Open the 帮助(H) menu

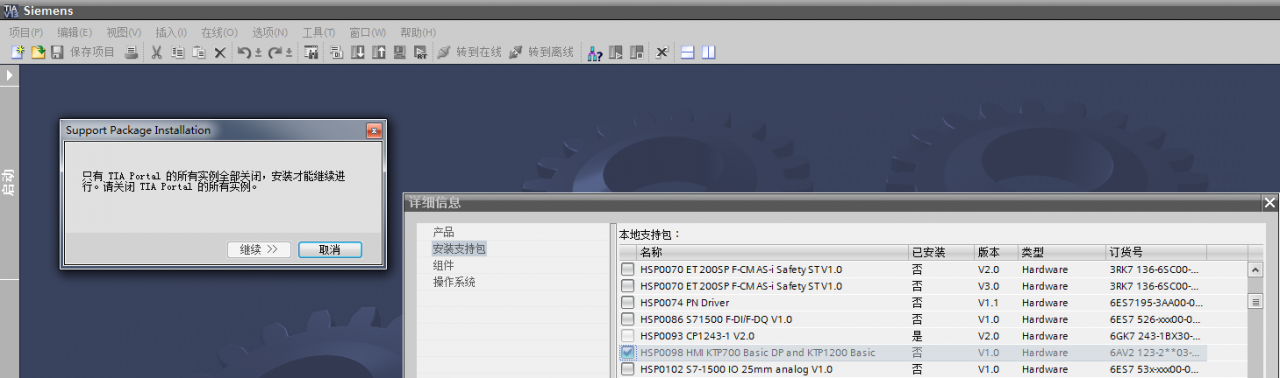[x=417, y=32]
